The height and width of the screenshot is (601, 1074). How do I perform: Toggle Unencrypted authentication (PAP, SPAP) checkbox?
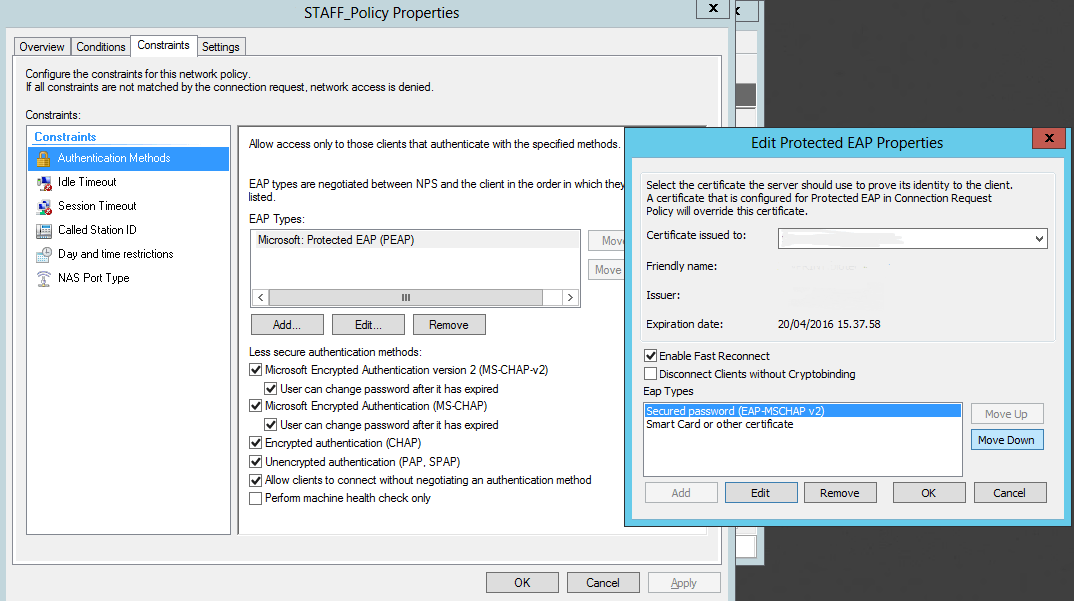tap(255, 462)
